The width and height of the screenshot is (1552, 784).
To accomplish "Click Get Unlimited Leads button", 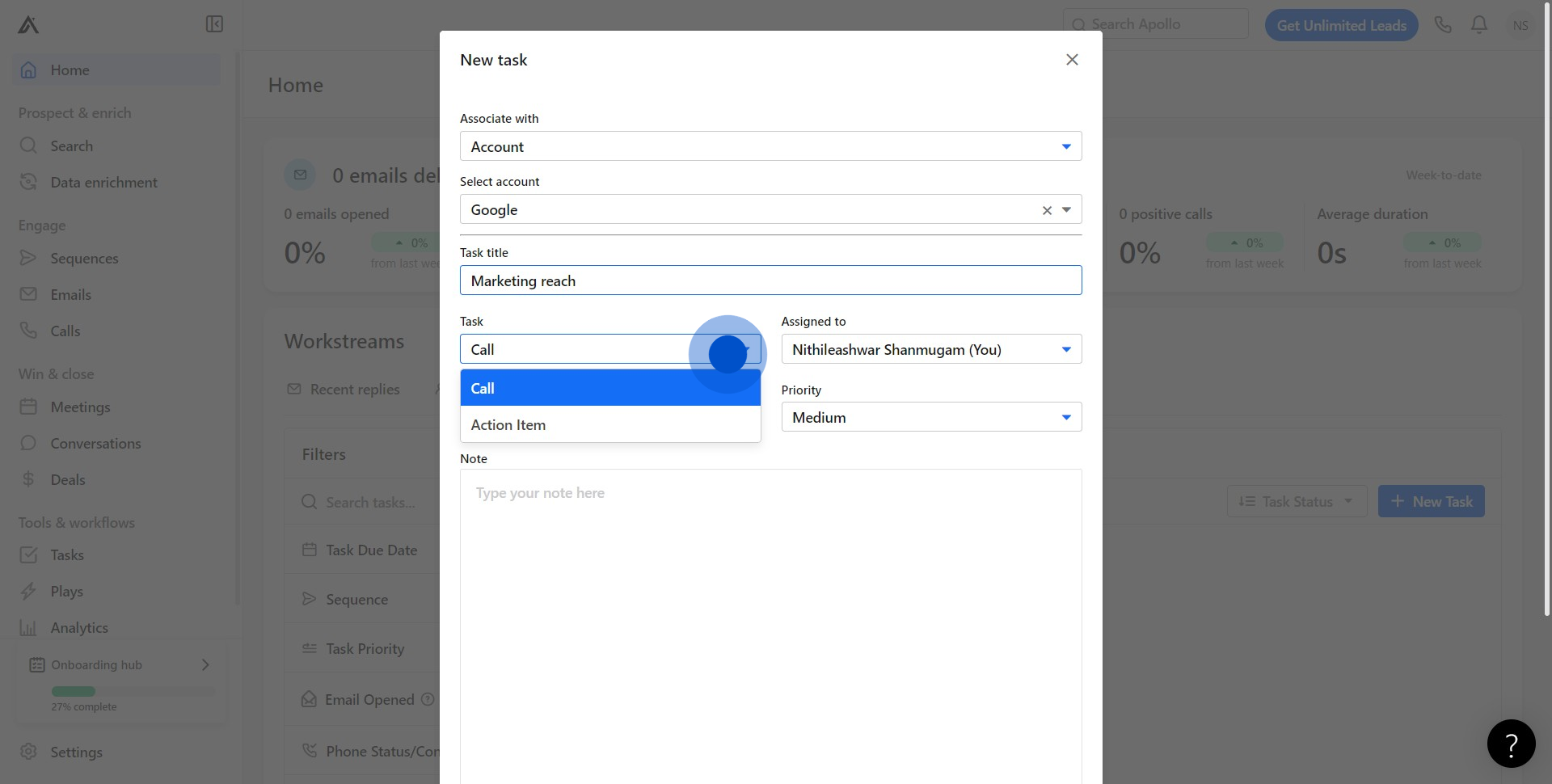I will click(x=1341, y=25).
